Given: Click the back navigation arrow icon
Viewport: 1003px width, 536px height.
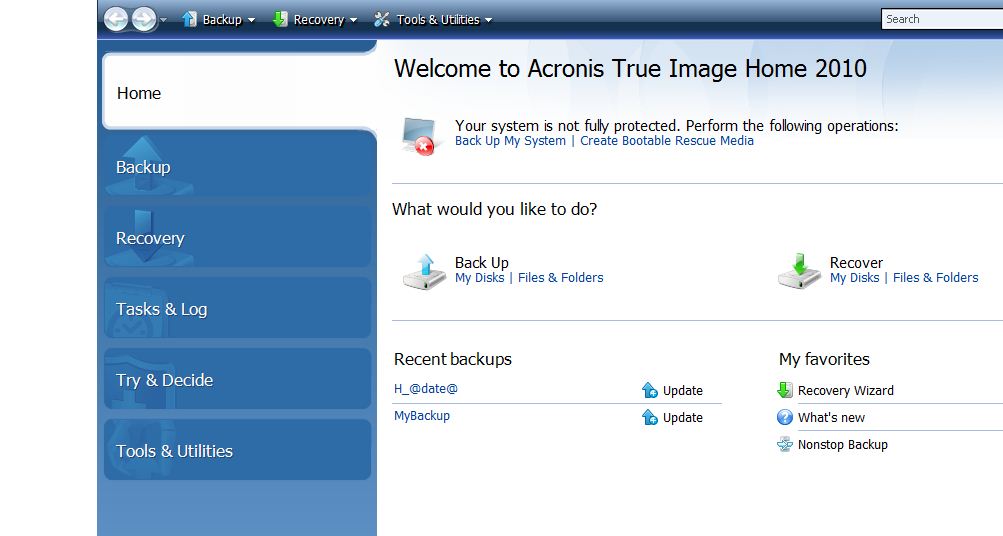Looking at the screenshot, I should click(x=116, y=19).
